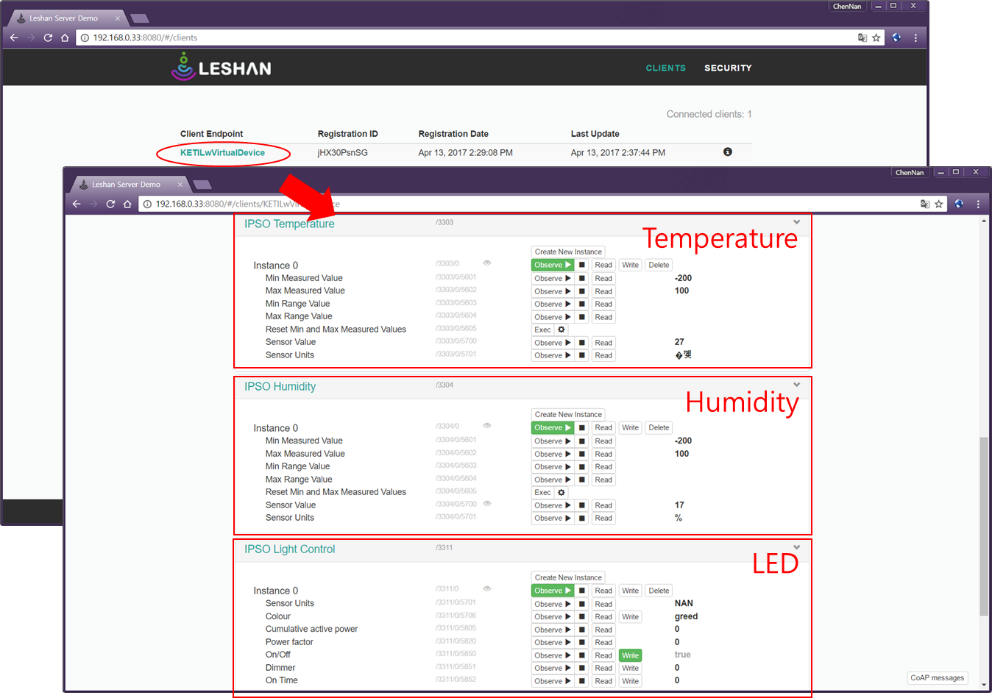Stop observing Temperature Sensor Value
Screen dimensions: 992x698
[582, 343]
